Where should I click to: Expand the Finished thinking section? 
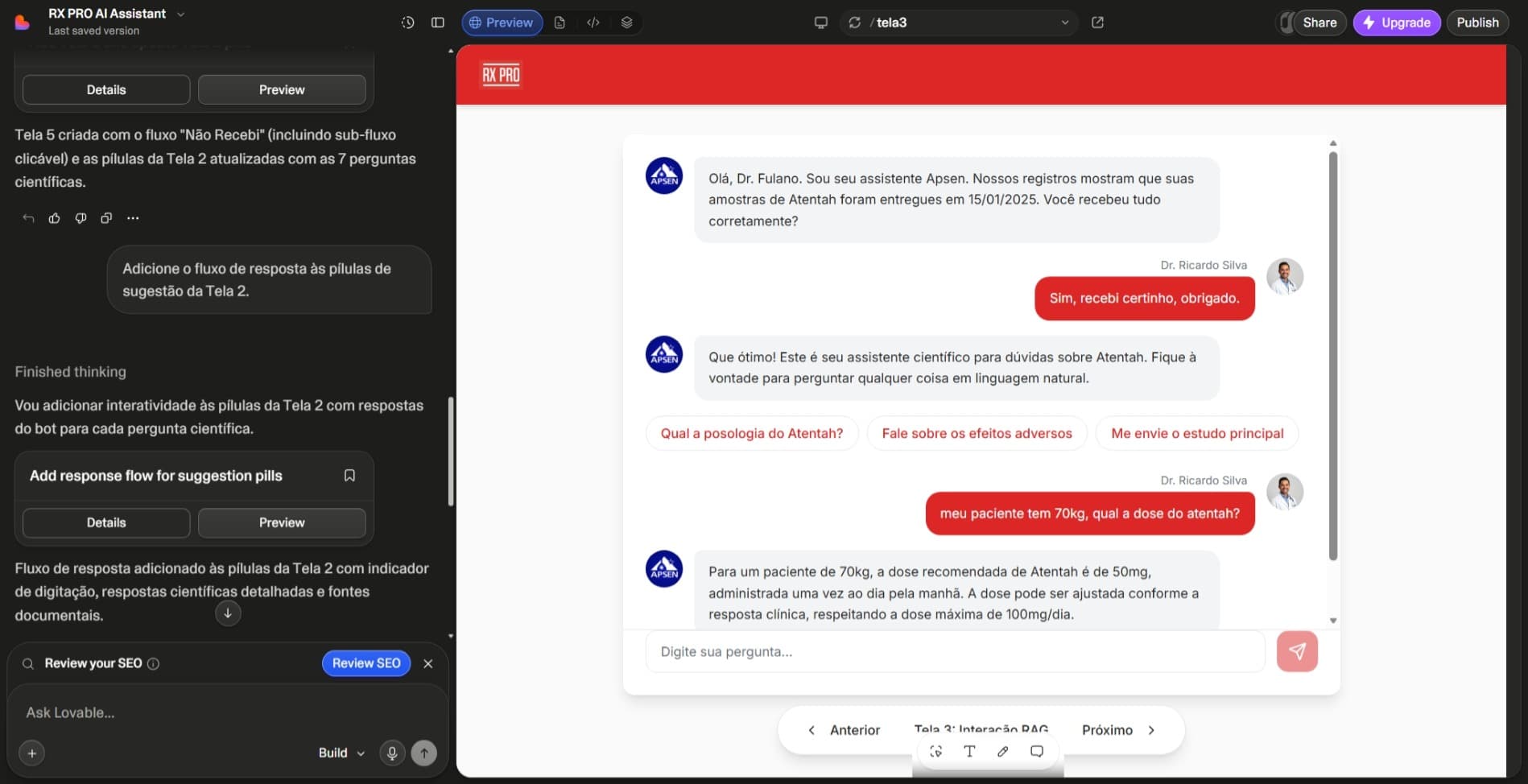point(70,372)
